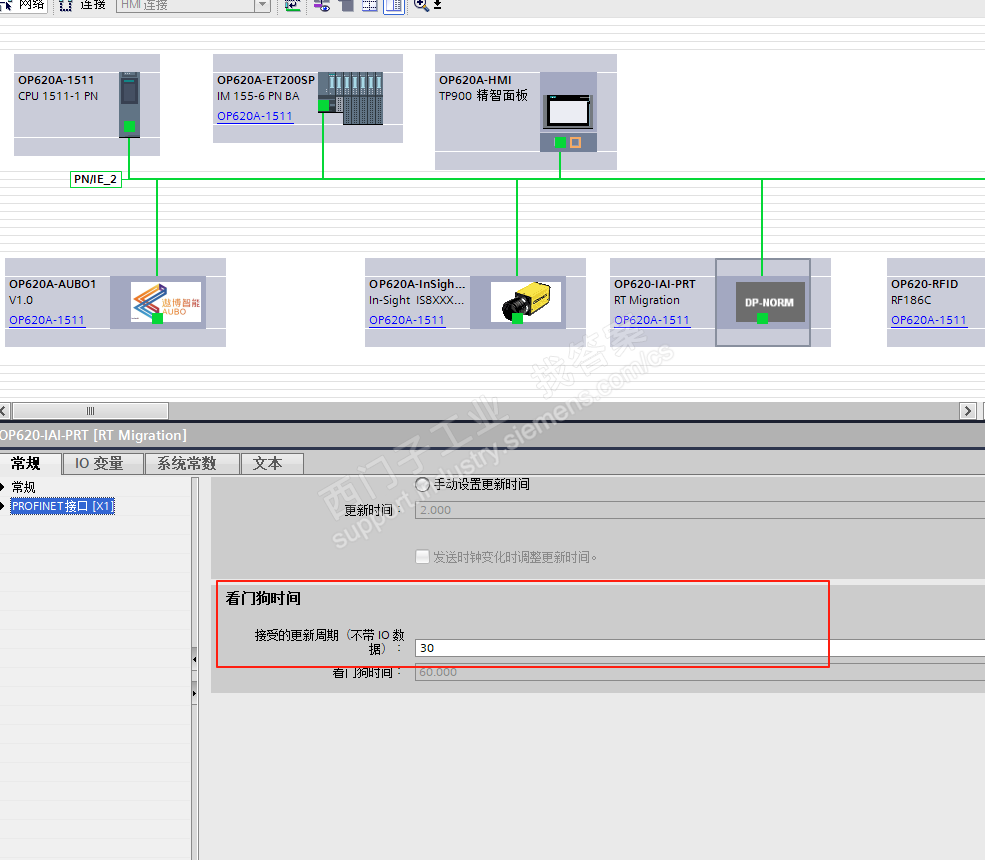The height and width of the screenshot is (860, 985).
Task: Expand the 常规 tree node
Action: (x=3, y=487)
